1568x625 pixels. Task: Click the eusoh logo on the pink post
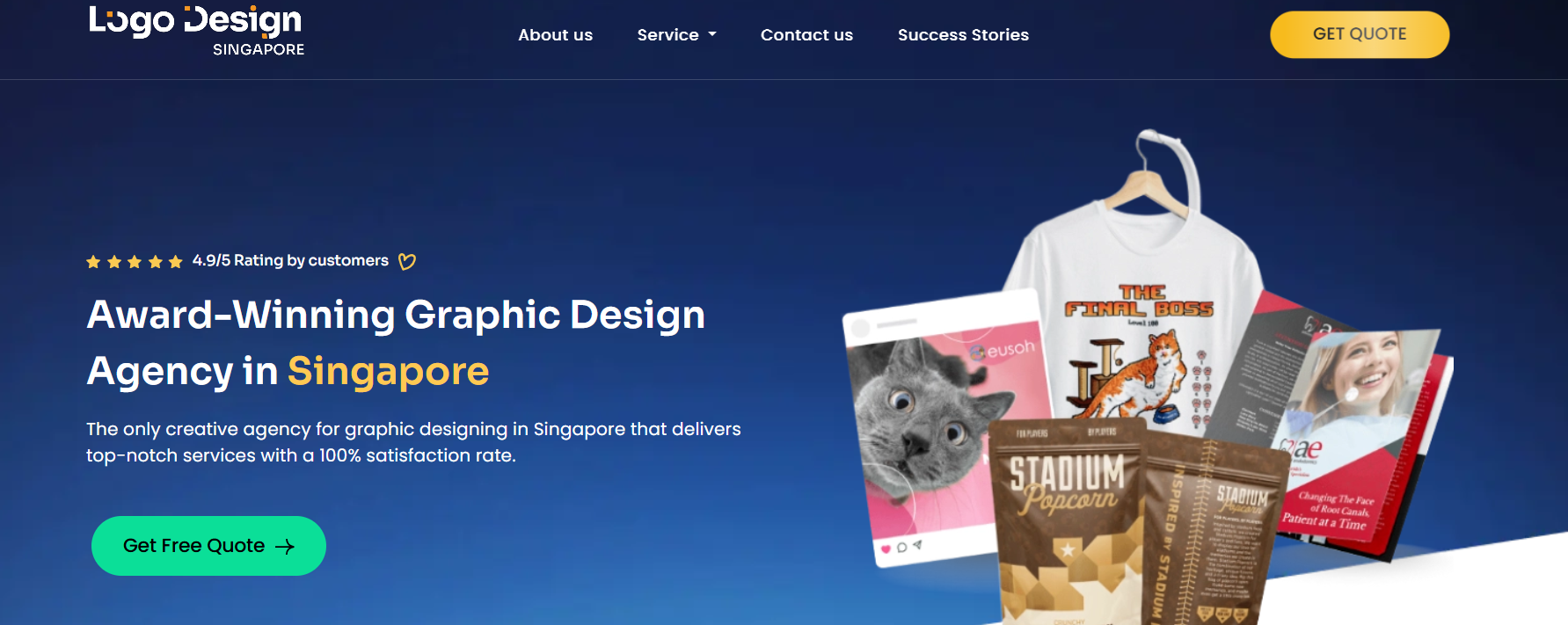tap(1003, 350)
